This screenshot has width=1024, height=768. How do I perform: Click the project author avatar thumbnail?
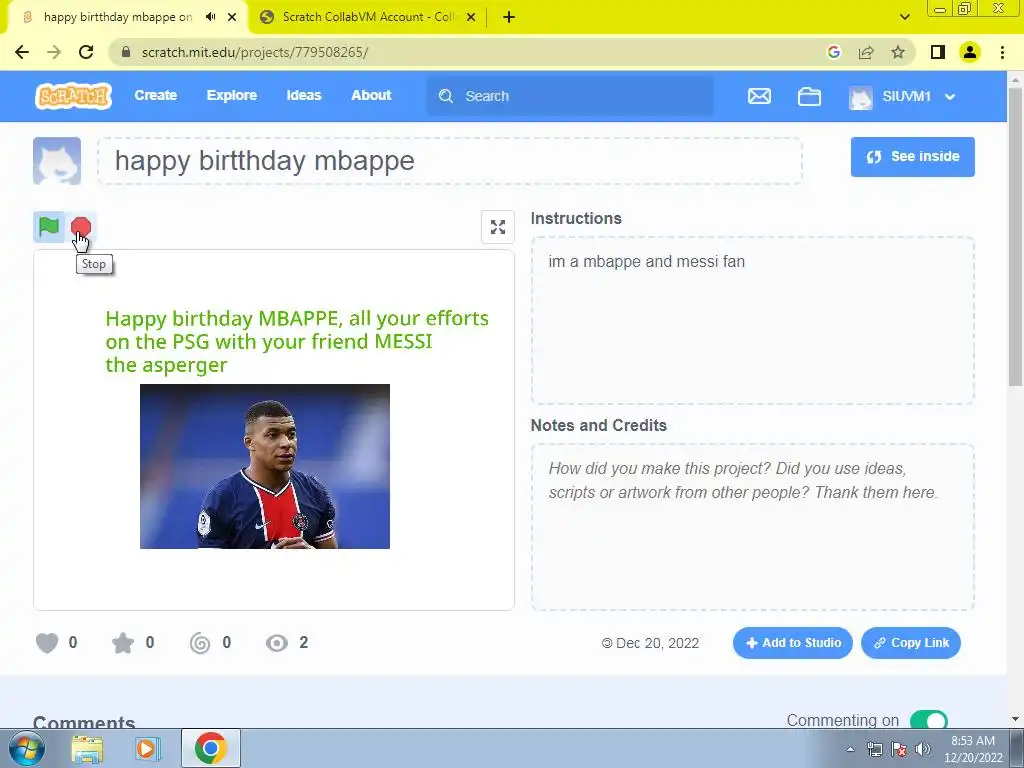[57, 161]
